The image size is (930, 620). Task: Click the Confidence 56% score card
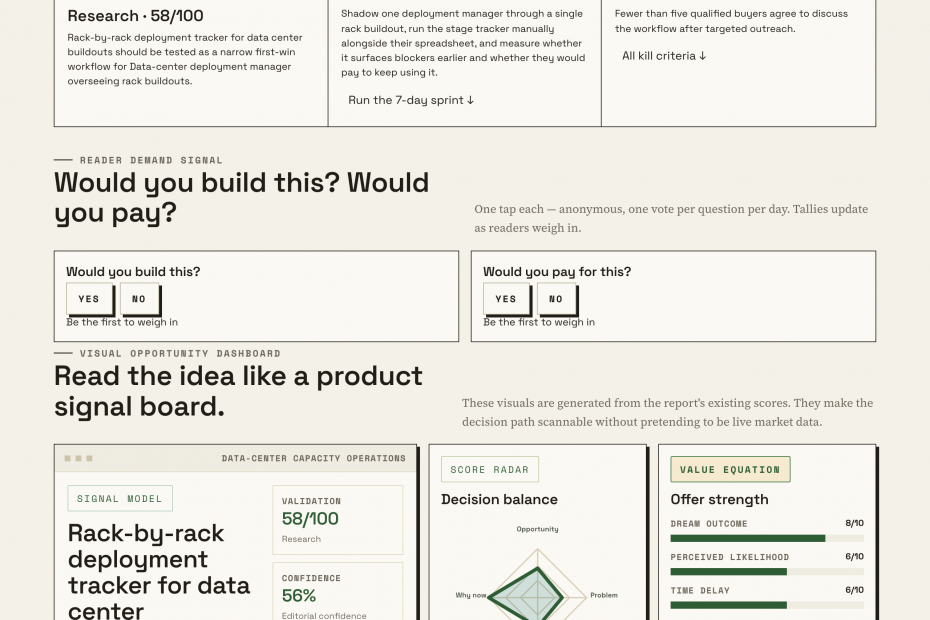pyautogui.click(x=337, y=592)
